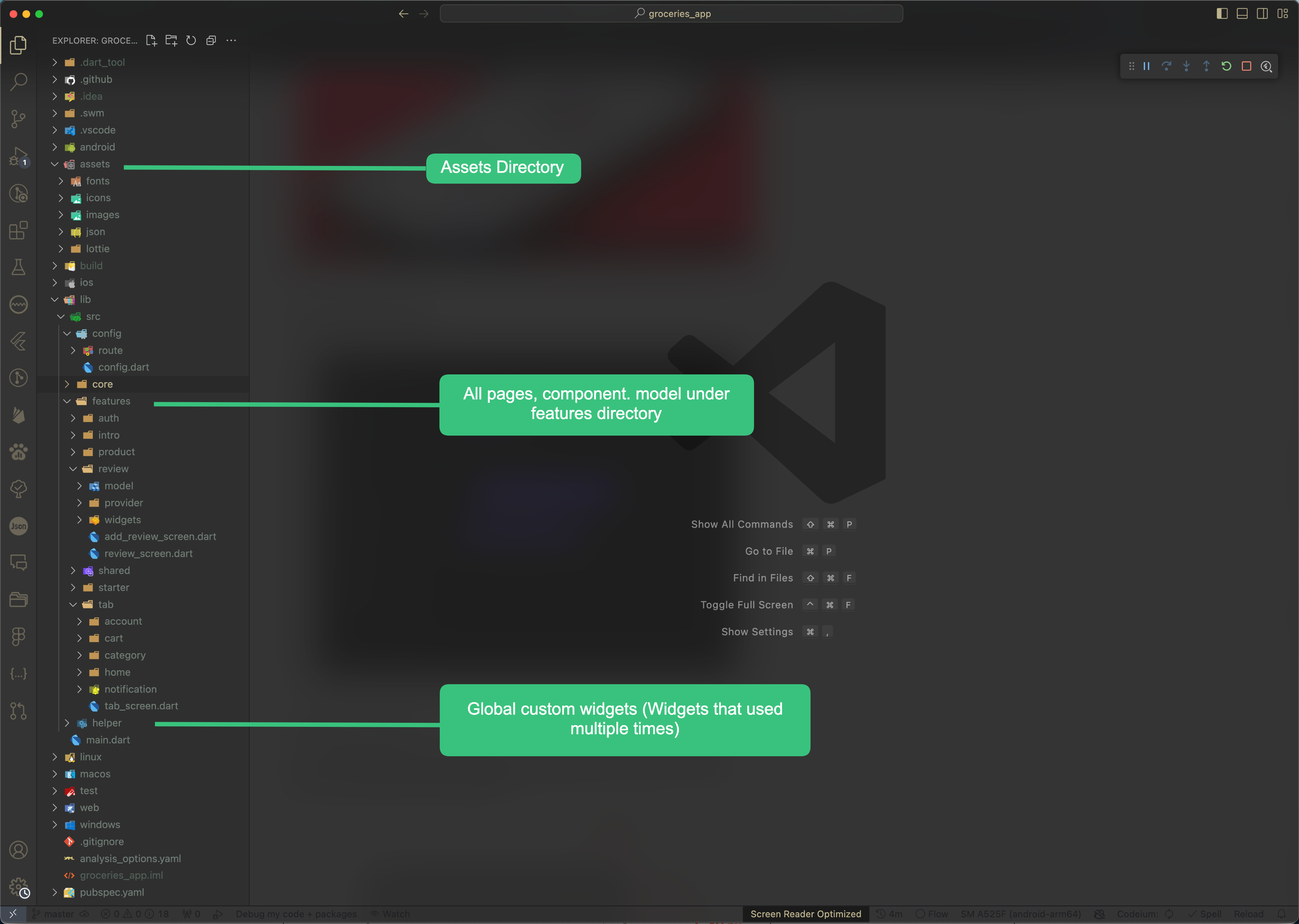Click debug Step Over
Screen dimensions: 1299x924
[x=1166, y=66]
